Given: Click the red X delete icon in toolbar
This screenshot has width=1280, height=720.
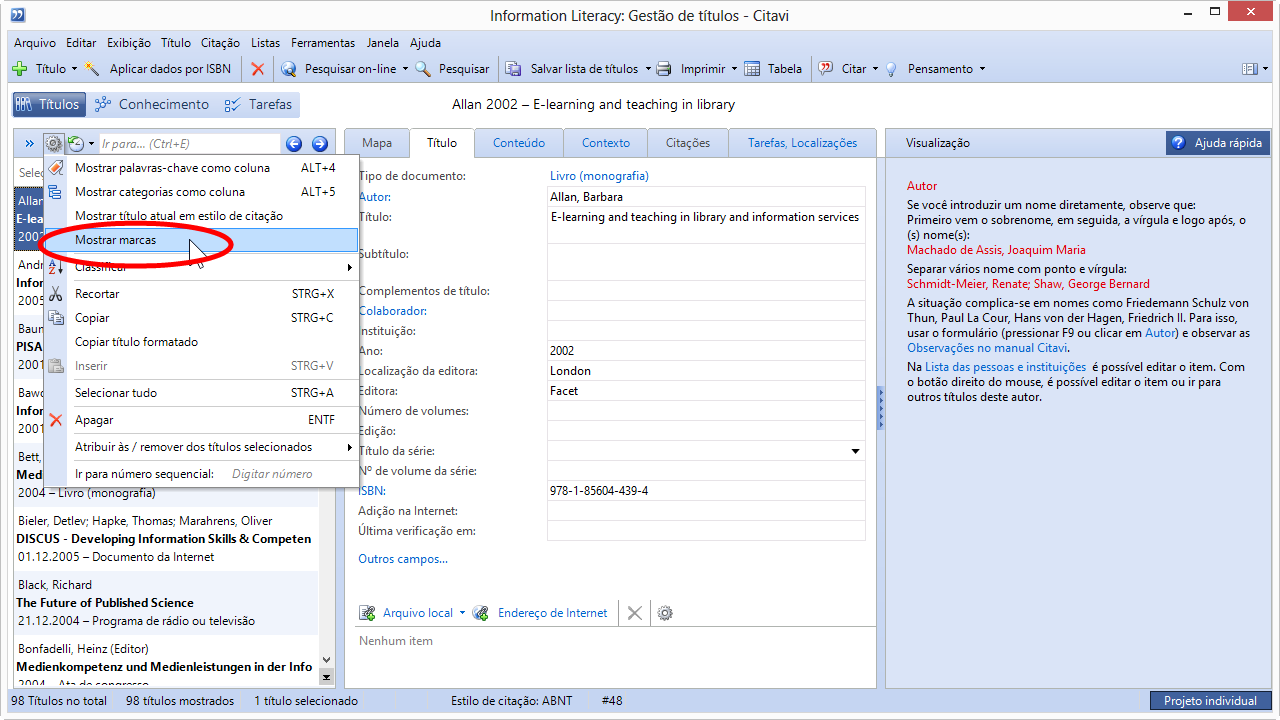Looking at the screenshot, I should coord(258,69).
